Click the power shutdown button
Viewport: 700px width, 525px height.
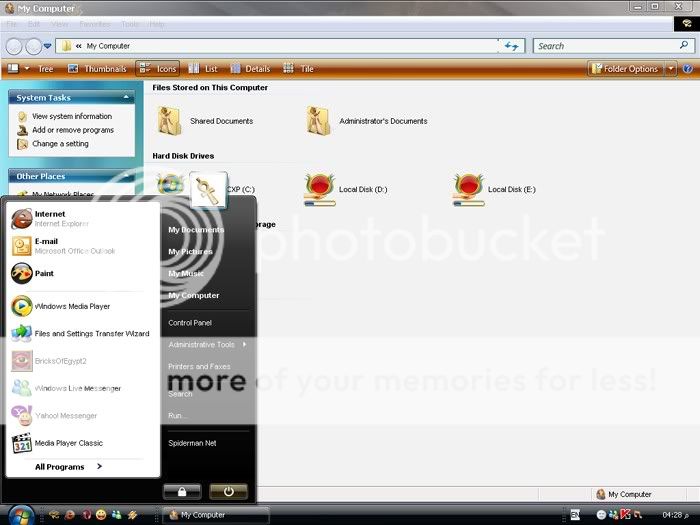click(x=228, y=492)
